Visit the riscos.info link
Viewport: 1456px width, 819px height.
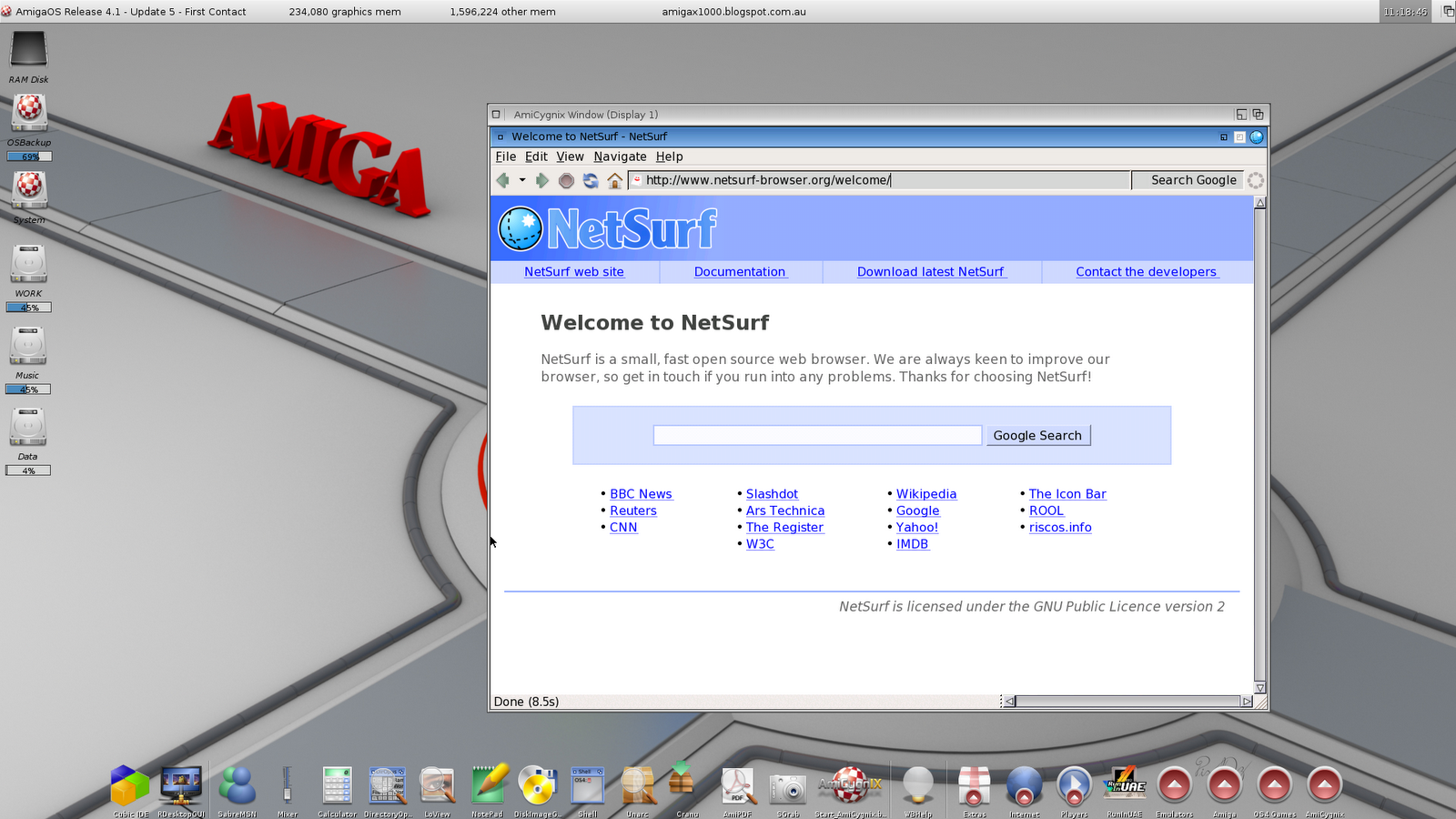[x=1060, y=527]
